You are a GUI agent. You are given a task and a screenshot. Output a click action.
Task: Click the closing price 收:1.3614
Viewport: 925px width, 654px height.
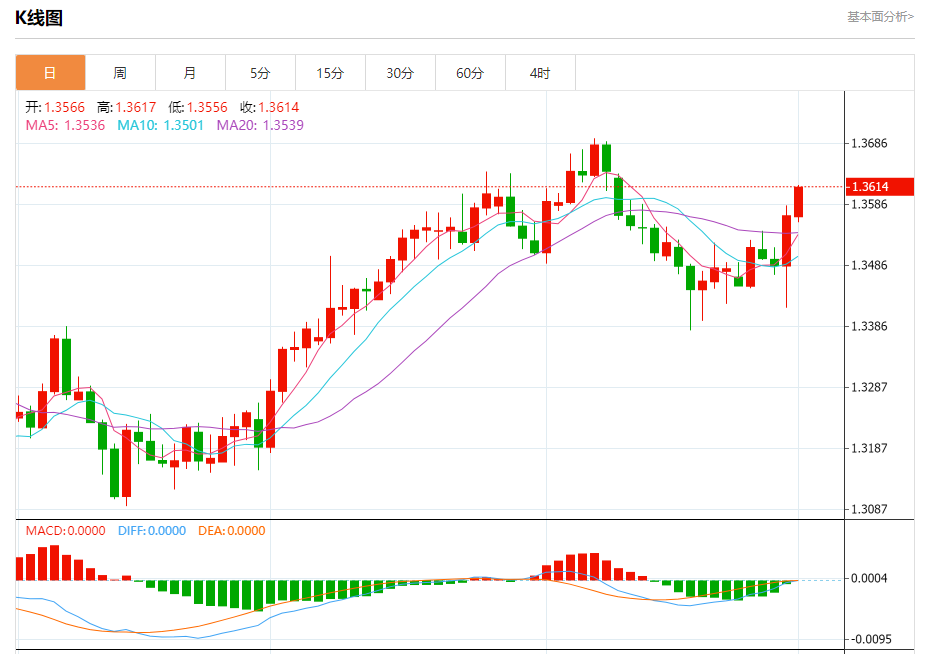click(x=269, y=107)
